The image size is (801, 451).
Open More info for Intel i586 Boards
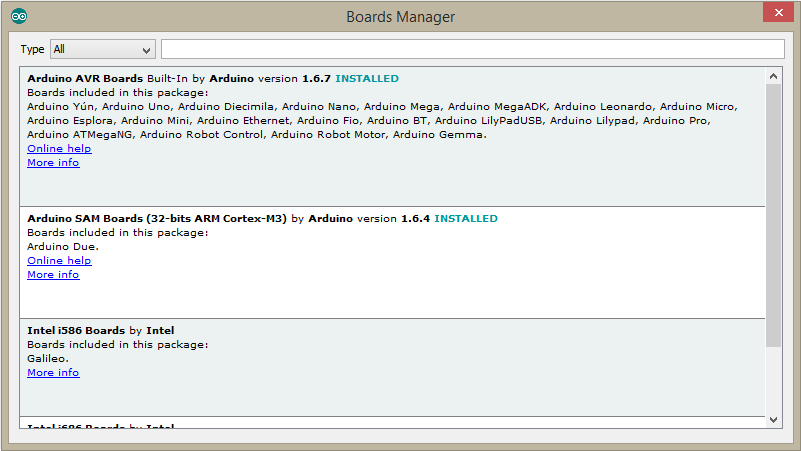click(53, 372)
